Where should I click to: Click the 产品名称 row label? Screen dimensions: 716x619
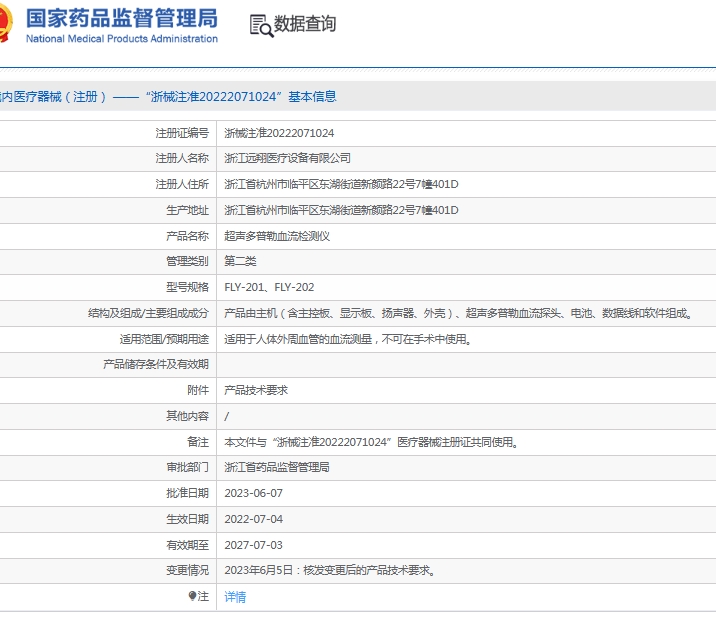[187, 236]
